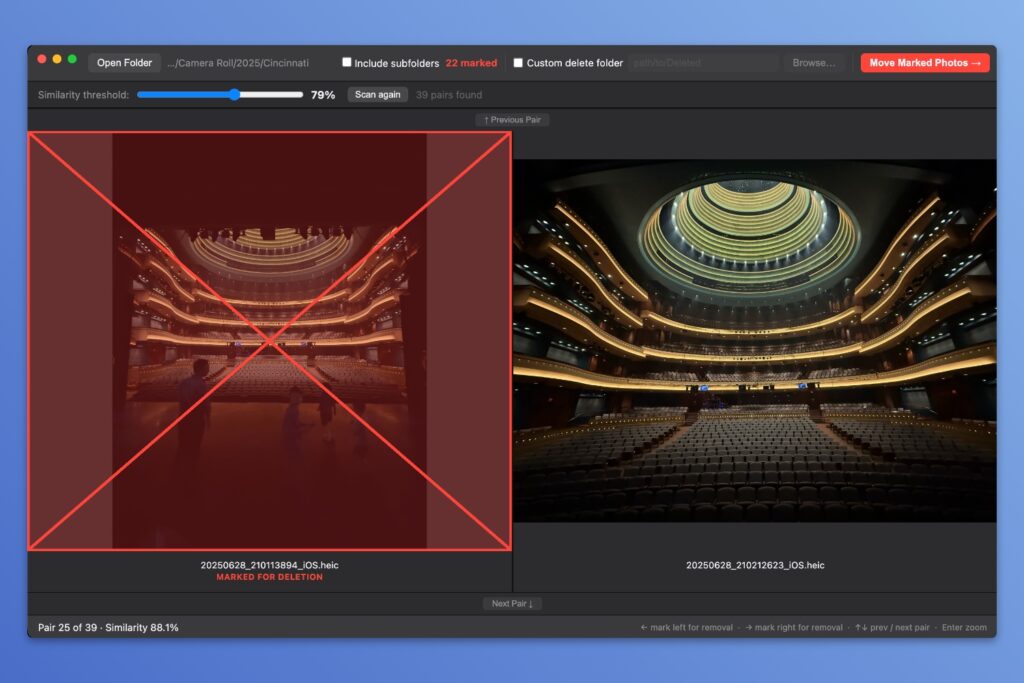
Task: Click Move Marked Photos red button
Action: pos(925,63)
